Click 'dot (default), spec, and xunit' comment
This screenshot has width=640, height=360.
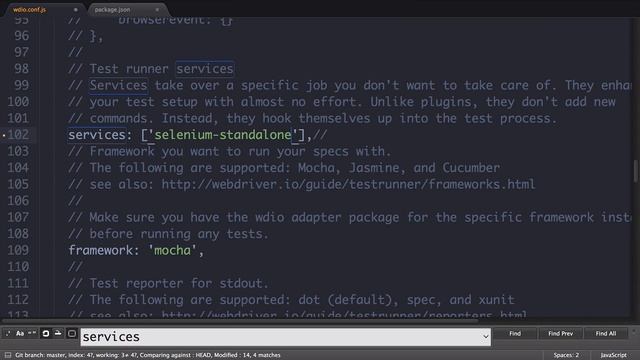[406, 300]
